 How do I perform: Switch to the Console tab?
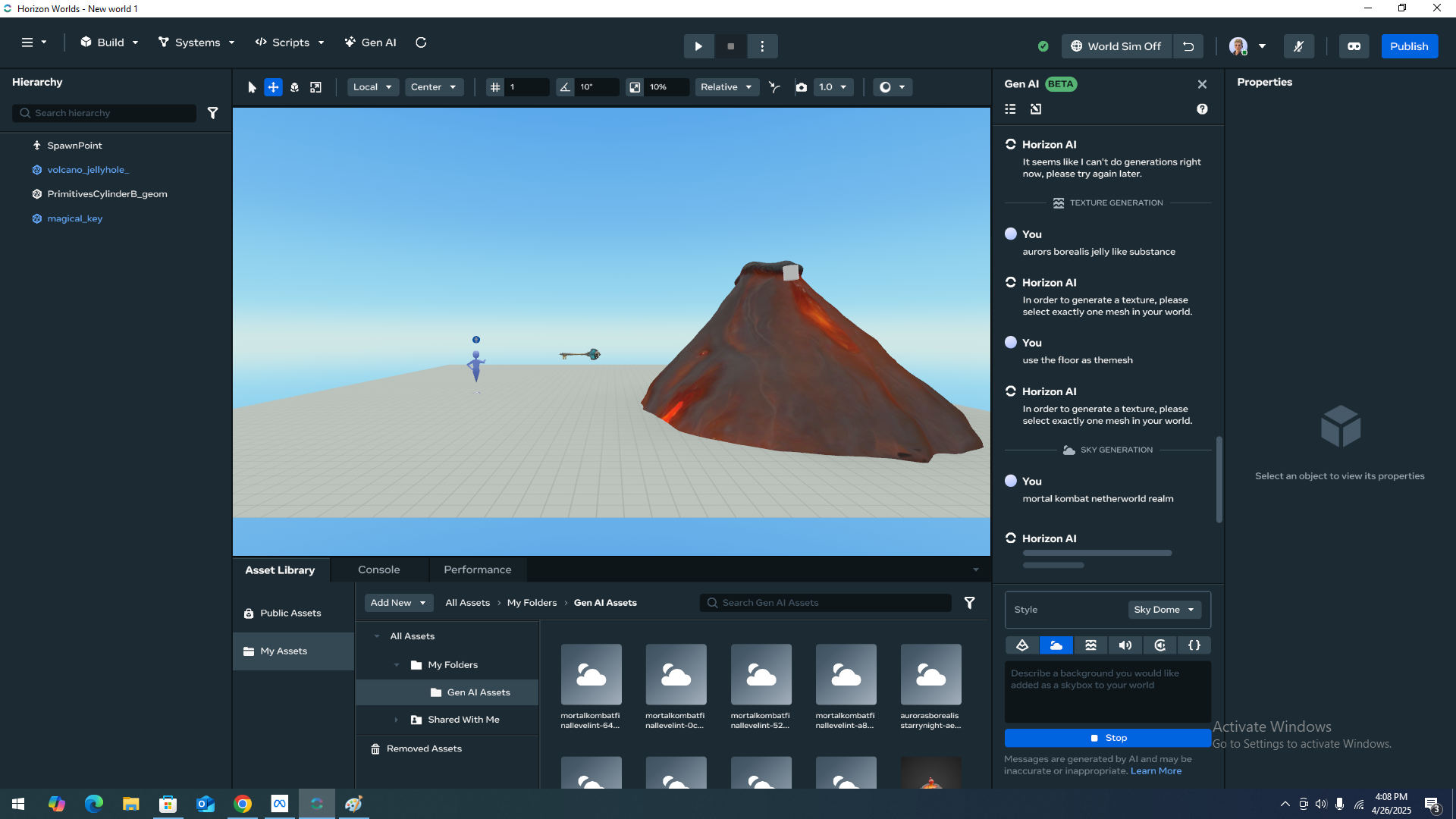point(378,570)
